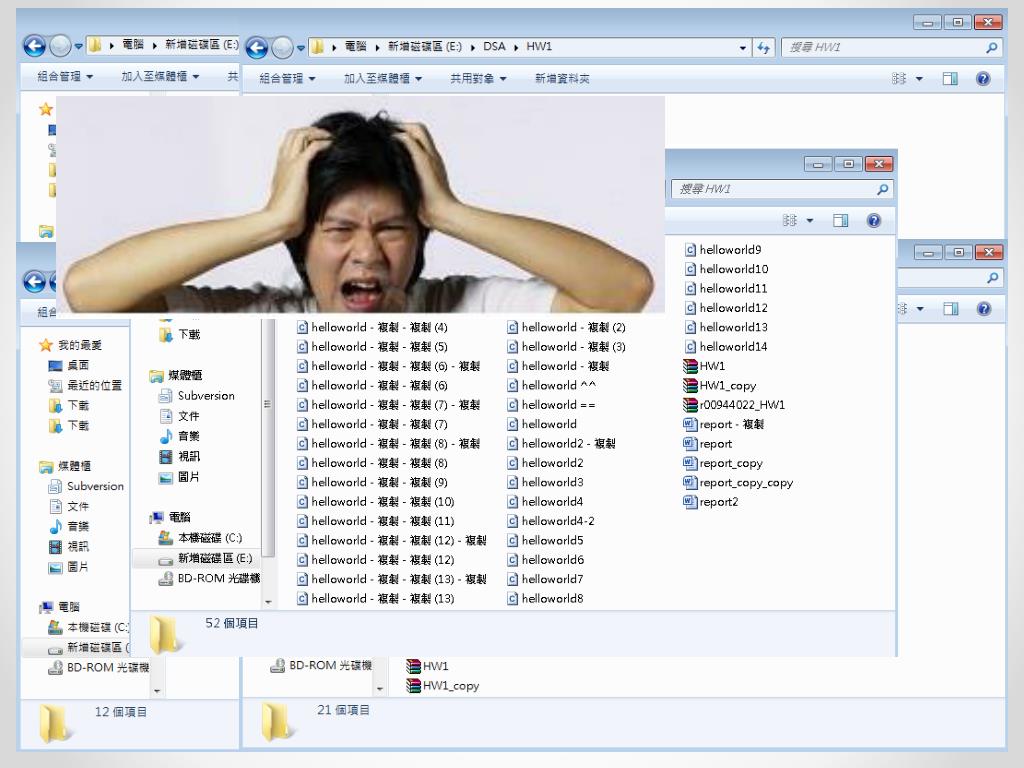Open 加入至媒體櫃 dropdown in DSA HW1 window
Image resolution: width=1024 pixels, height=768 pixels.
tap(383, 79)
